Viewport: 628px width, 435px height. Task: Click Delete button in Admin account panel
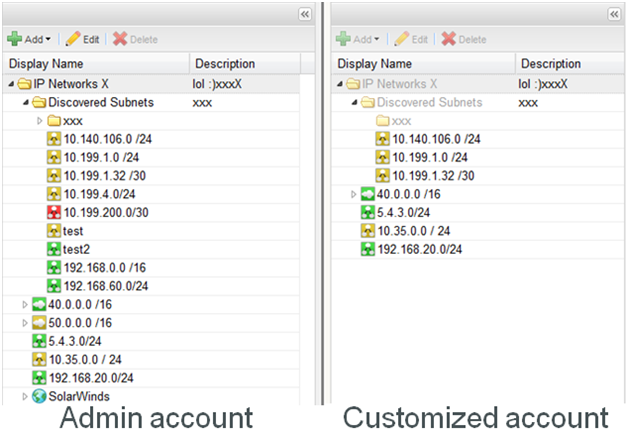coord(135,39)
